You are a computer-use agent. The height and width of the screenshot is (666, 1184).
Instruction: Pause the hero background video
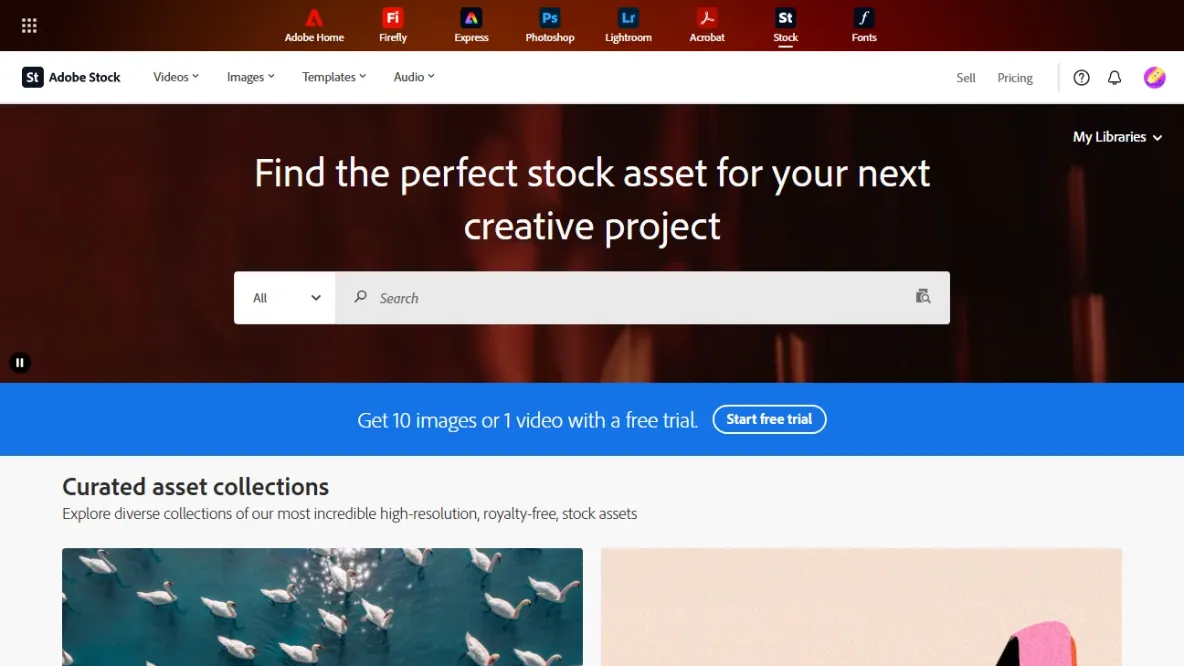(20, 363)
